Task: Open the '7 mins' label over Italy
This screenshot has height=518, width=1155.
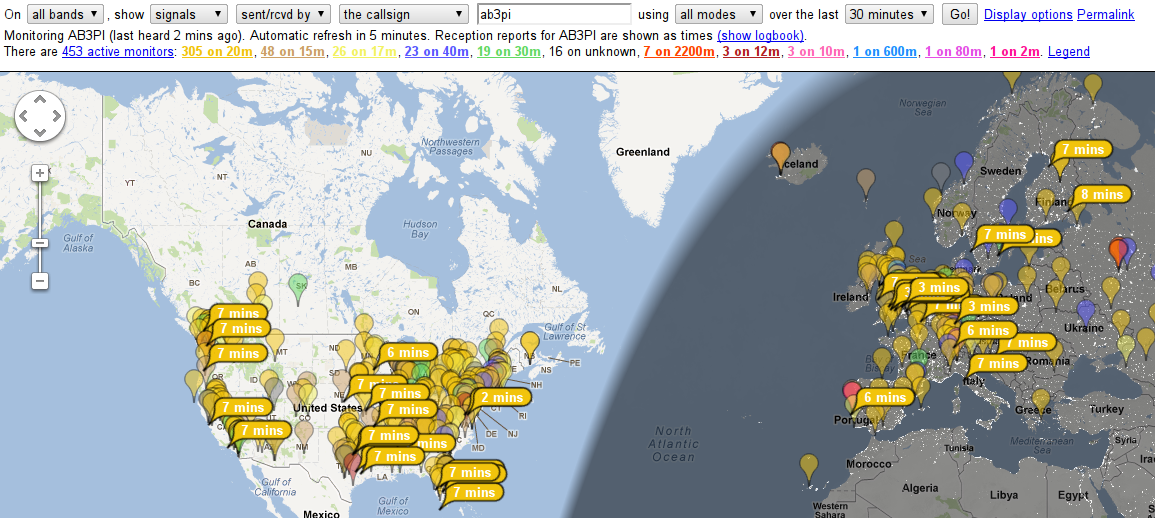Action: click(x=998, y=363)
